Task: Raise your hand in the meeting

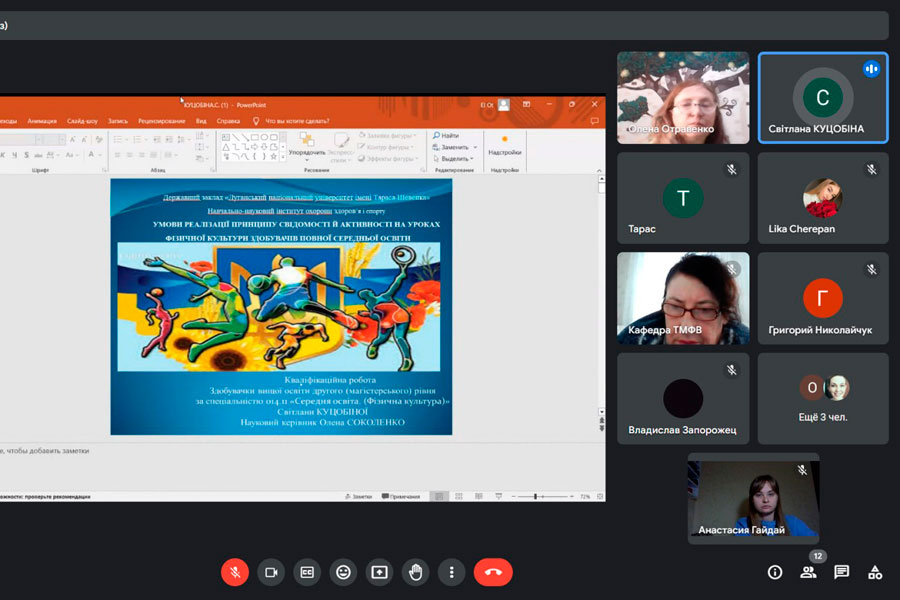Action: (415, 572)
